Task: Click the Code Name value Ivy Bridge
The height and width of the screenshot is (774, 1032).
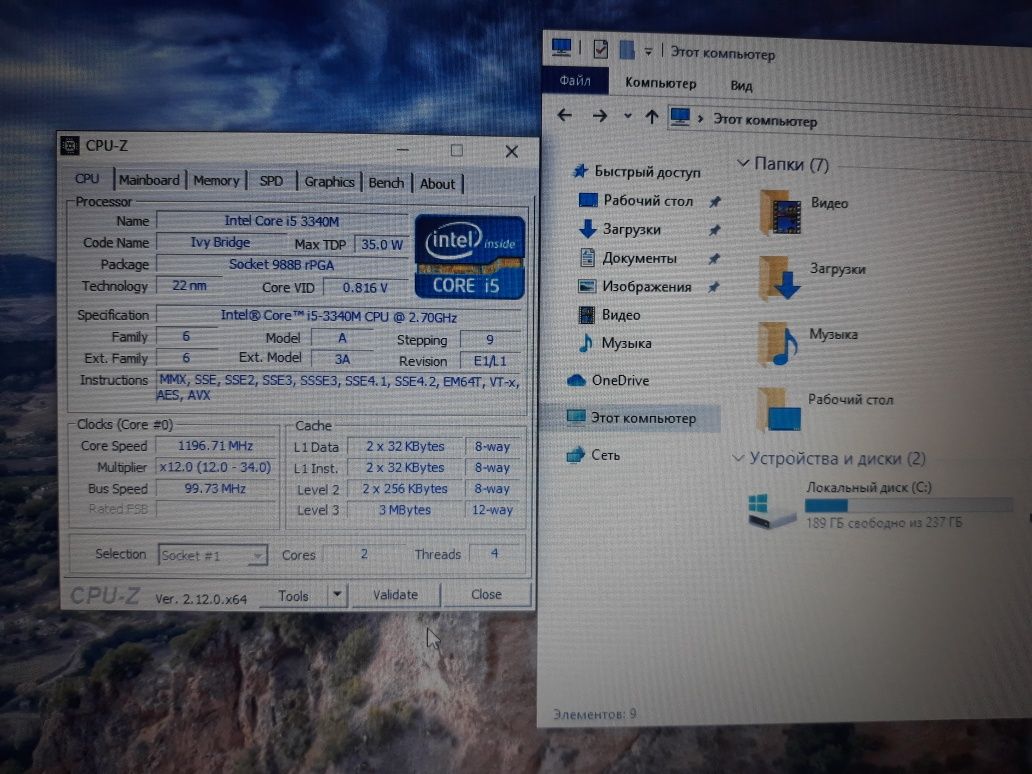Action: point(220,242)
